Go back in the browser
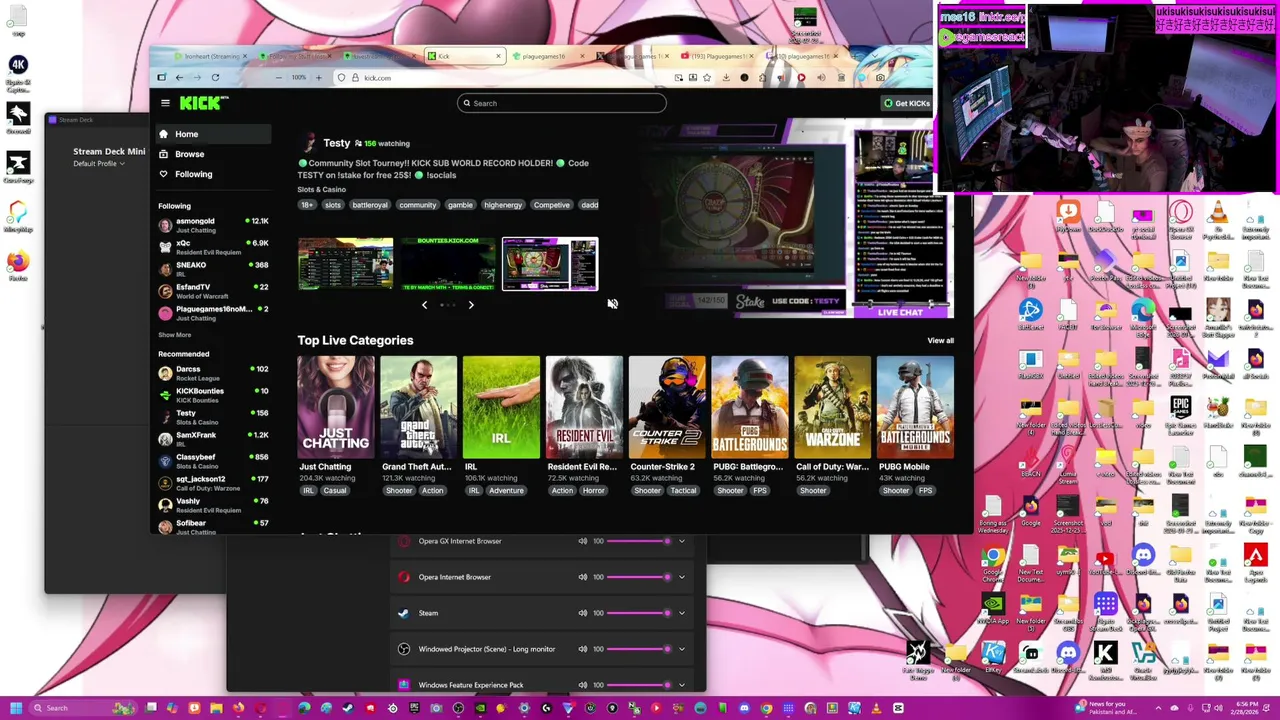This screenshot has height=720, width=1280. pyautogui.click(x=179, y=77)
